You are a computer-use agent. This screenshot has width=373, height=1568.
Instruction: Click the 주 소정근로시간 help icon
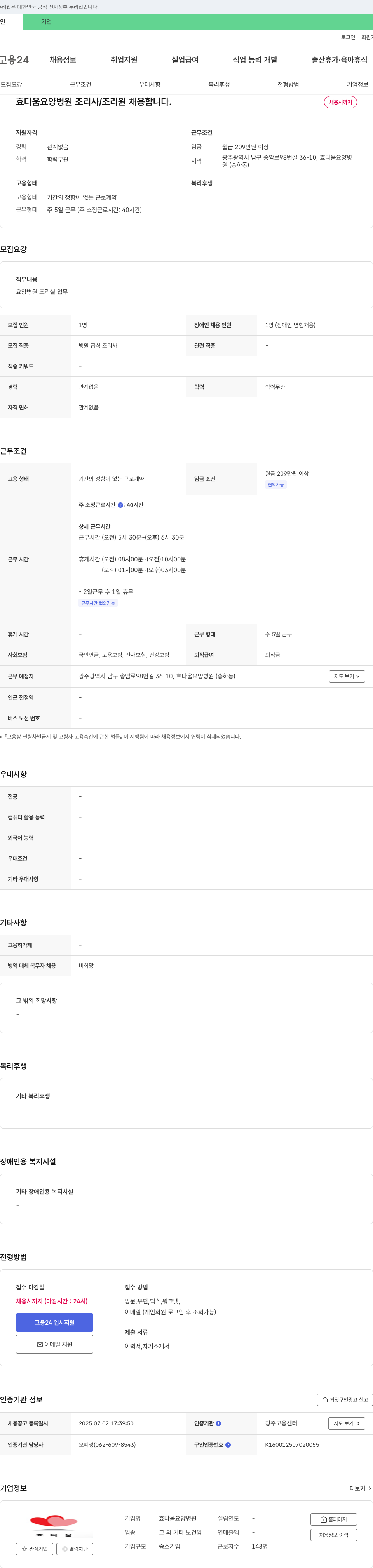click(x=120, y=505)
